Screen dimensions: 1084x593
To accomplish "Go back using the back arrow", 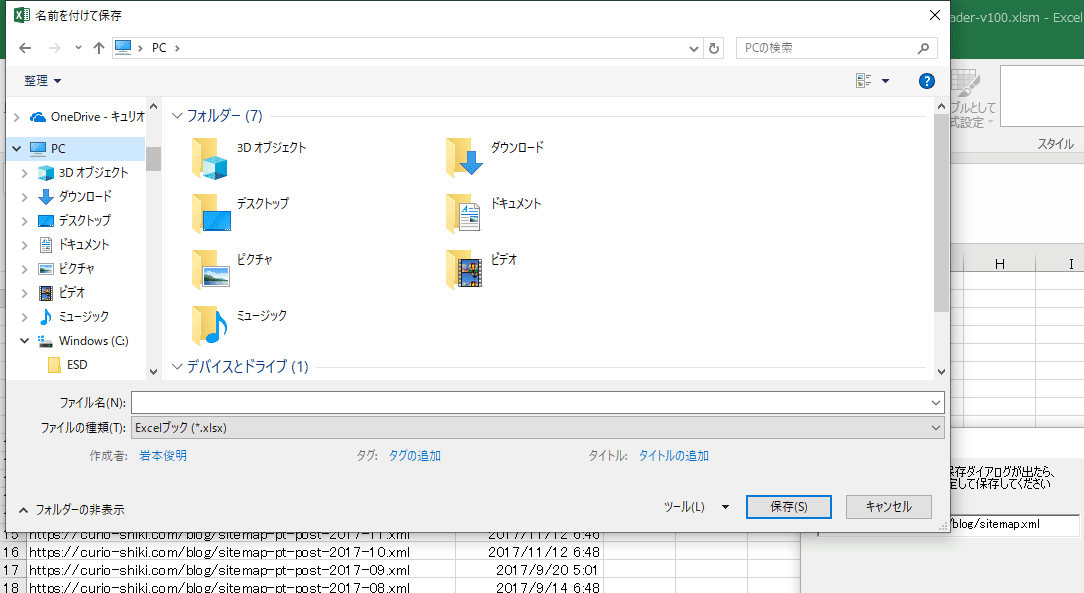I will tap(25, 48).
